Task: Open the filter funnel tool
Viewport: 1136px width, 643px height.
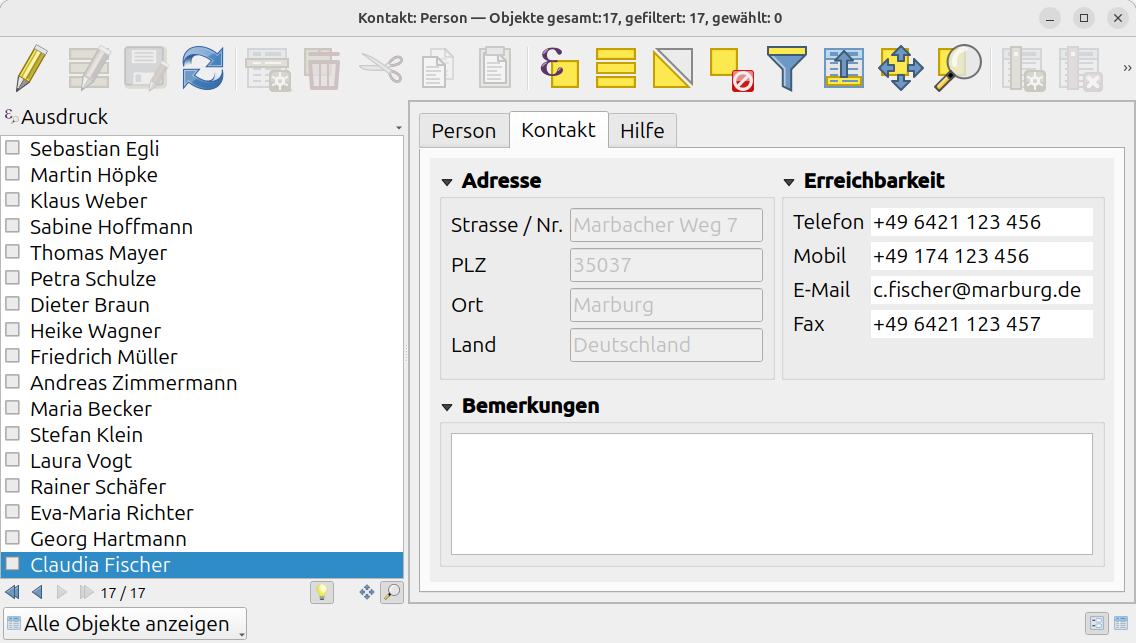Action: pos(787,69)
